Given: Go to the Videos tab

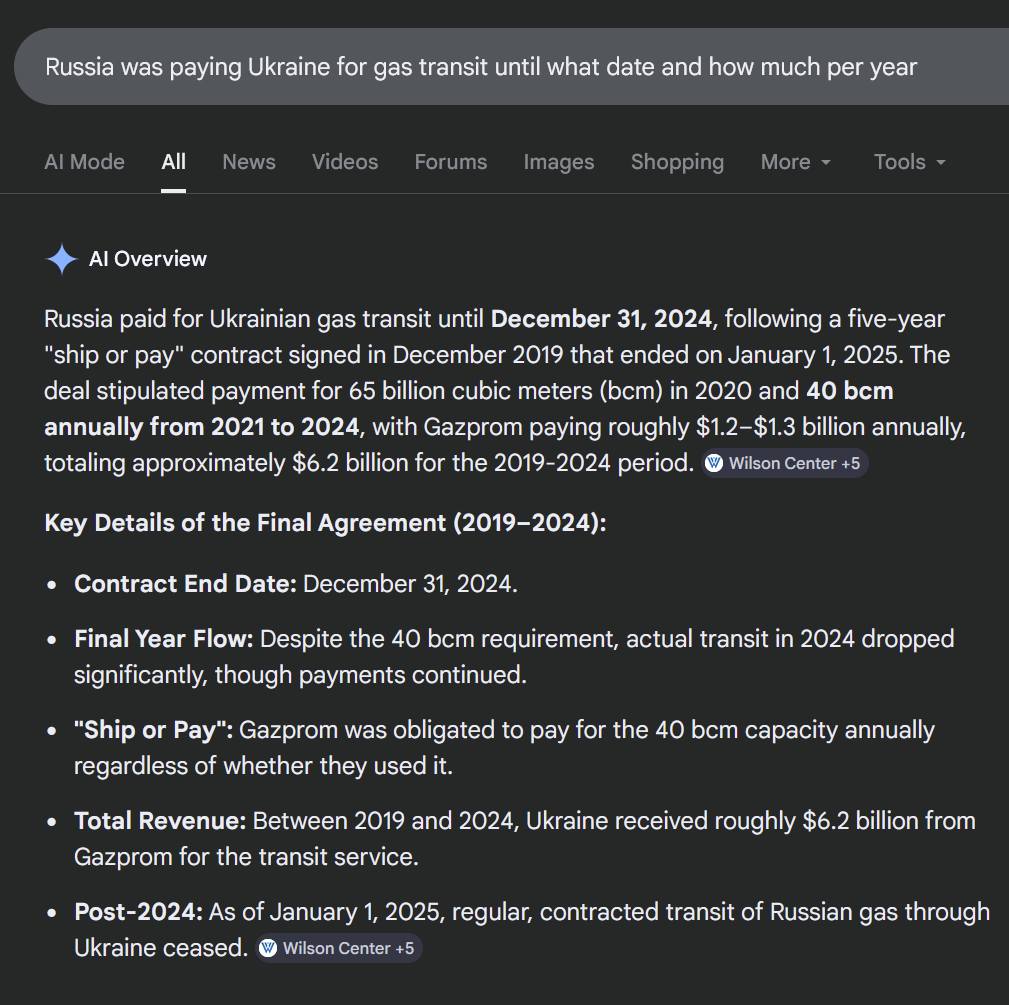Looking at the screenshot, I should [345, 162].
